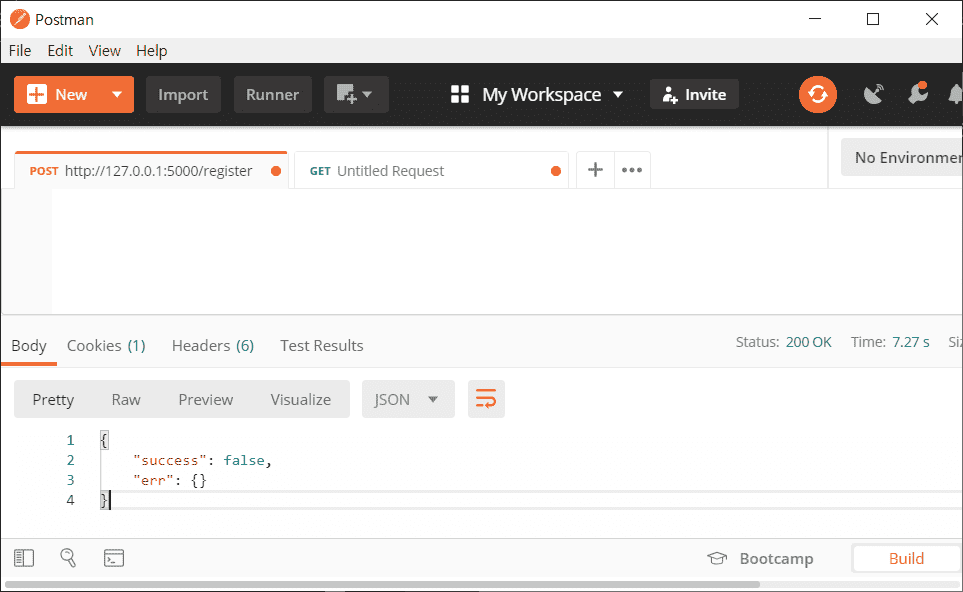Image resolution: width=963 pixels, height=592 pixels.
Task: Click the Postman logo in title bar
Action: 20,19
